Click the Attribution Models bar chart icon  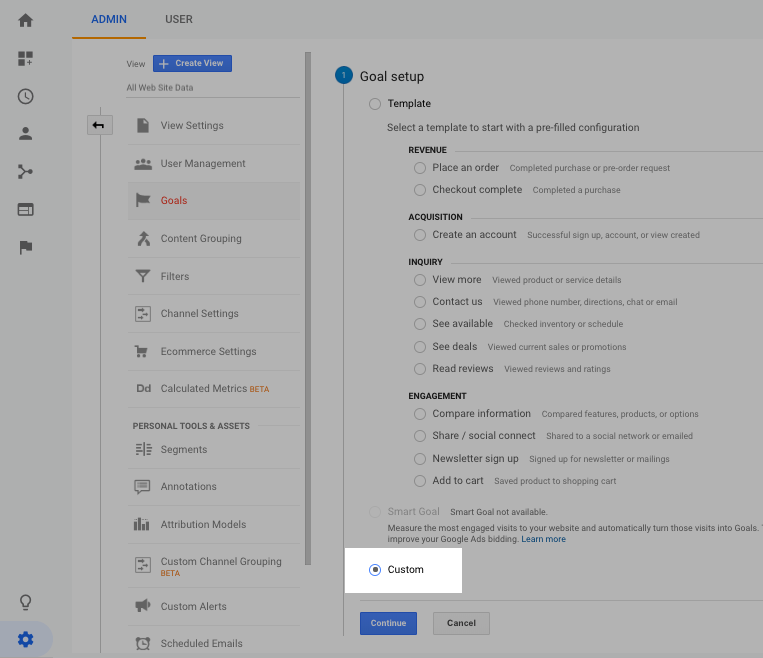click(x=142, y=524)
